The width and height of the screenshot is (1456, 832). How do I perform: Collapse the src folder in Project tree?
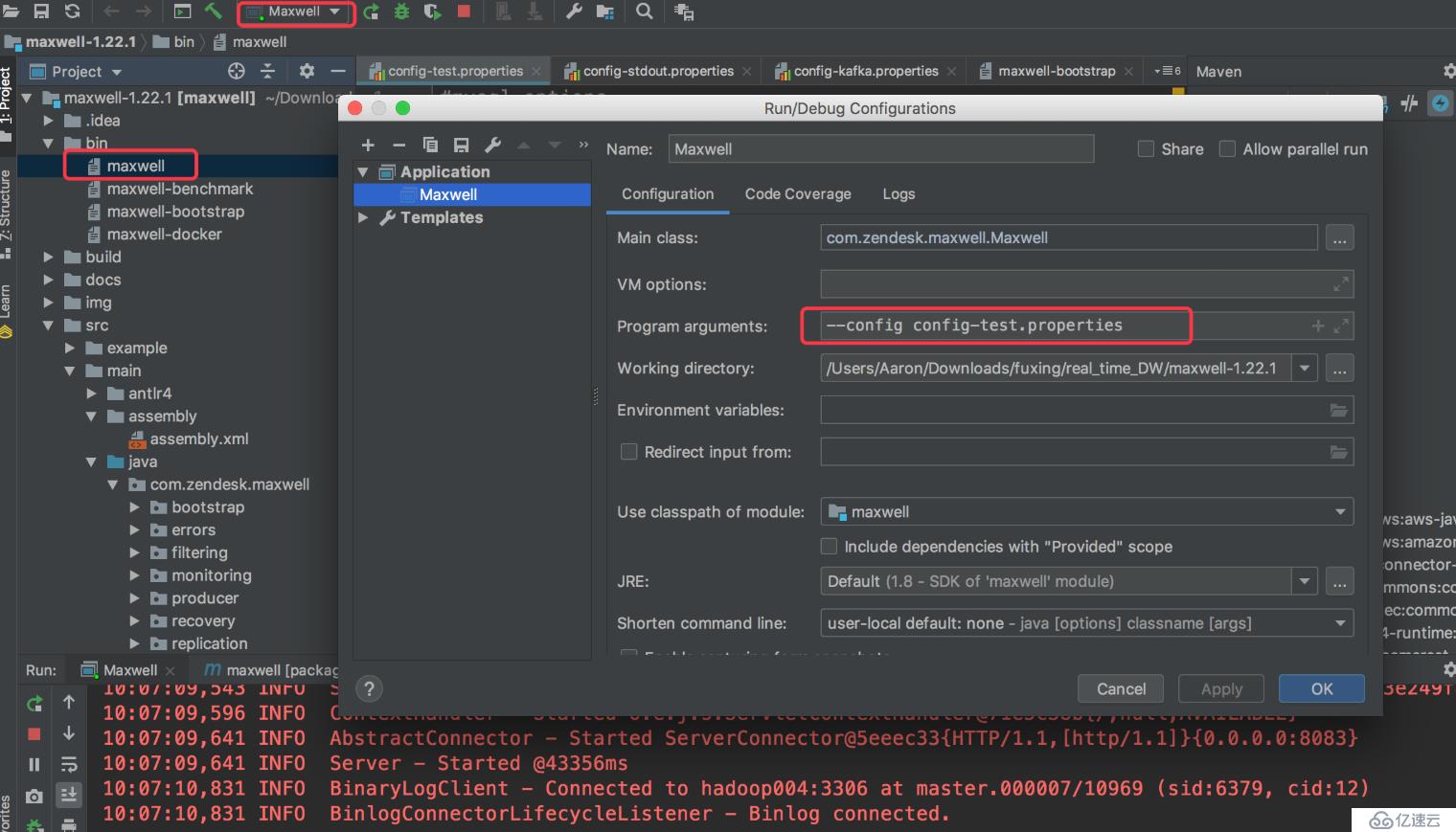(x=48, y=326)
